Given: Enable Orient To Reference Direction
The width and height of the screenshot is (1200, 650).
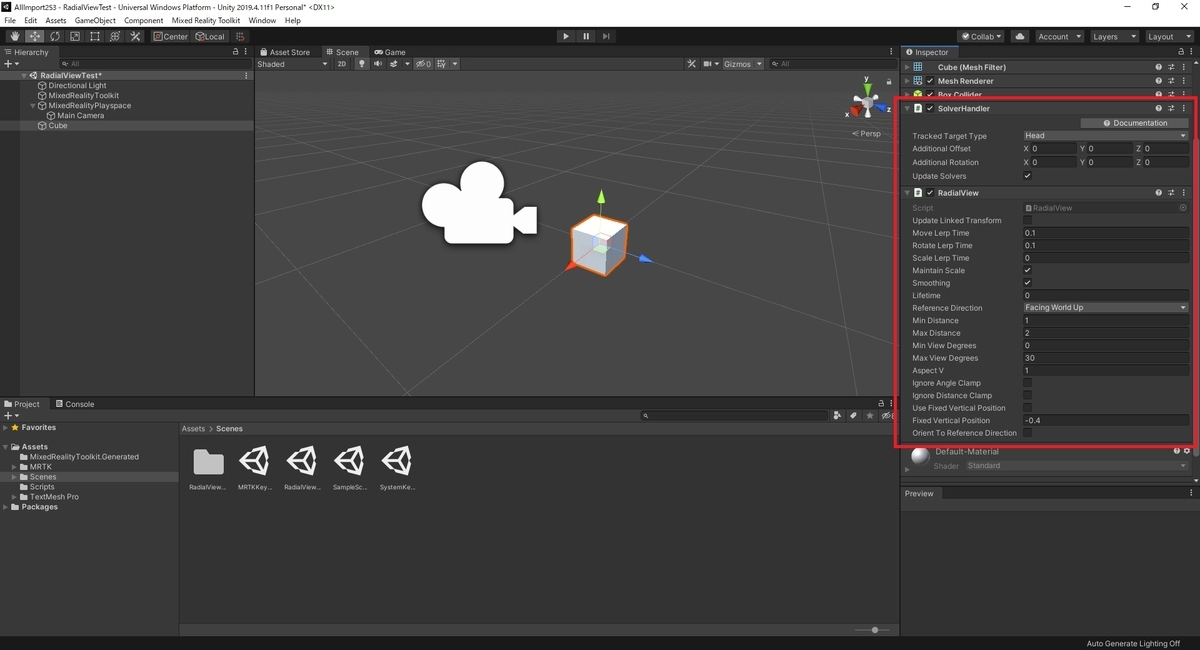Looking at the screenshot, I should point(1027,433).
